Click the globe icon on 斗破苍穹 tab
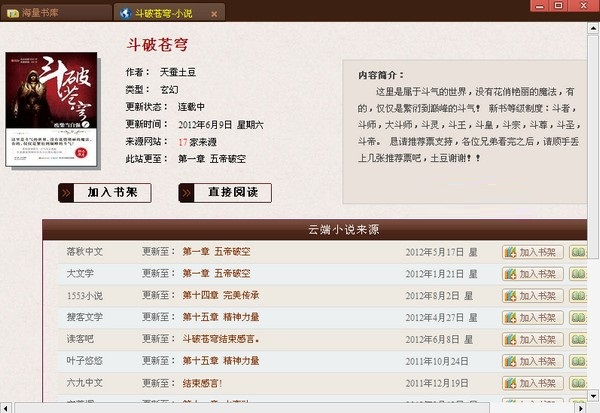 click(126, 13)
